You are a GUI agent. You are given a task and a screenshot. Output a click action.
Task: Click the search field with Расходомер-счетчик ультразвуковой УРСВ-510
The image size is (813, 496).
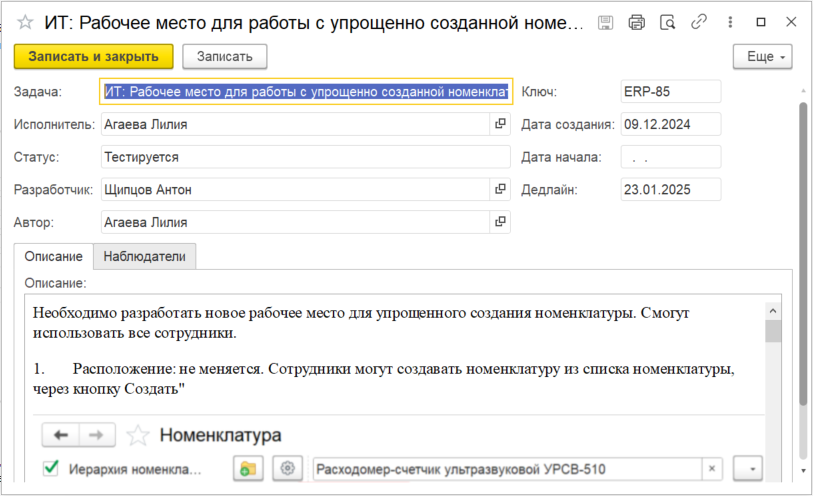coord(508,469)
